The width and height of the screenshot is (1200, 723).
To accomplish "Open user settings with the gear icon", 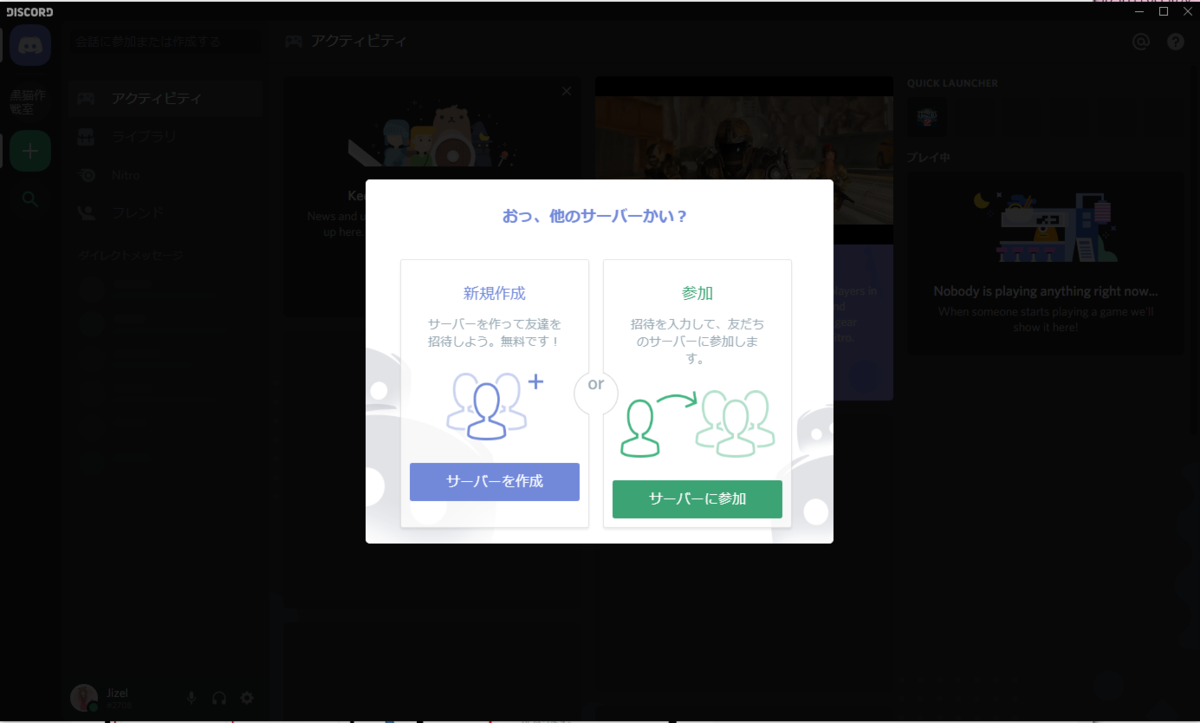I will click(246, 697).
